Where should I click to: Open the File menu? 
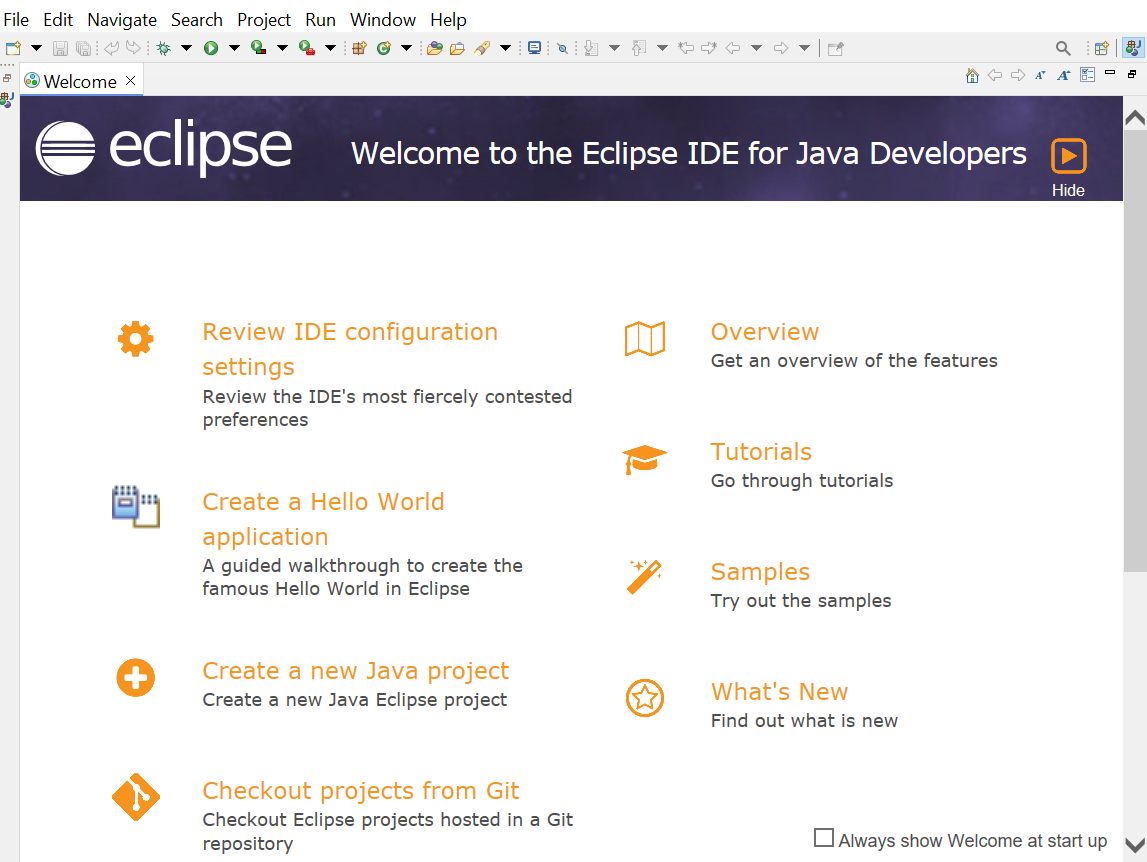click(16, 20)
